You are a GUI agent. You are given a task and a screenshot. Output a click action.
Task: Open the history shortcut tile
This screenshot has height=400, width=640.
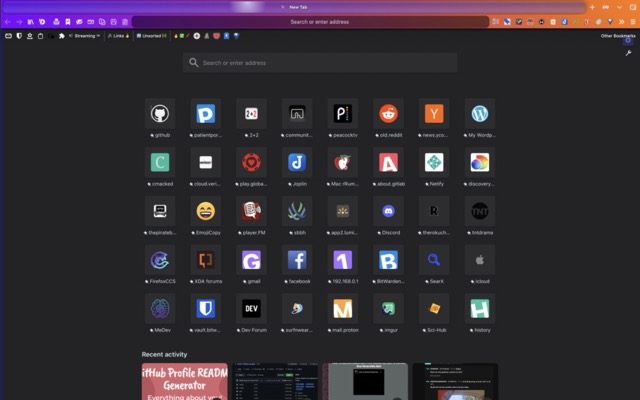pos(480,309)
